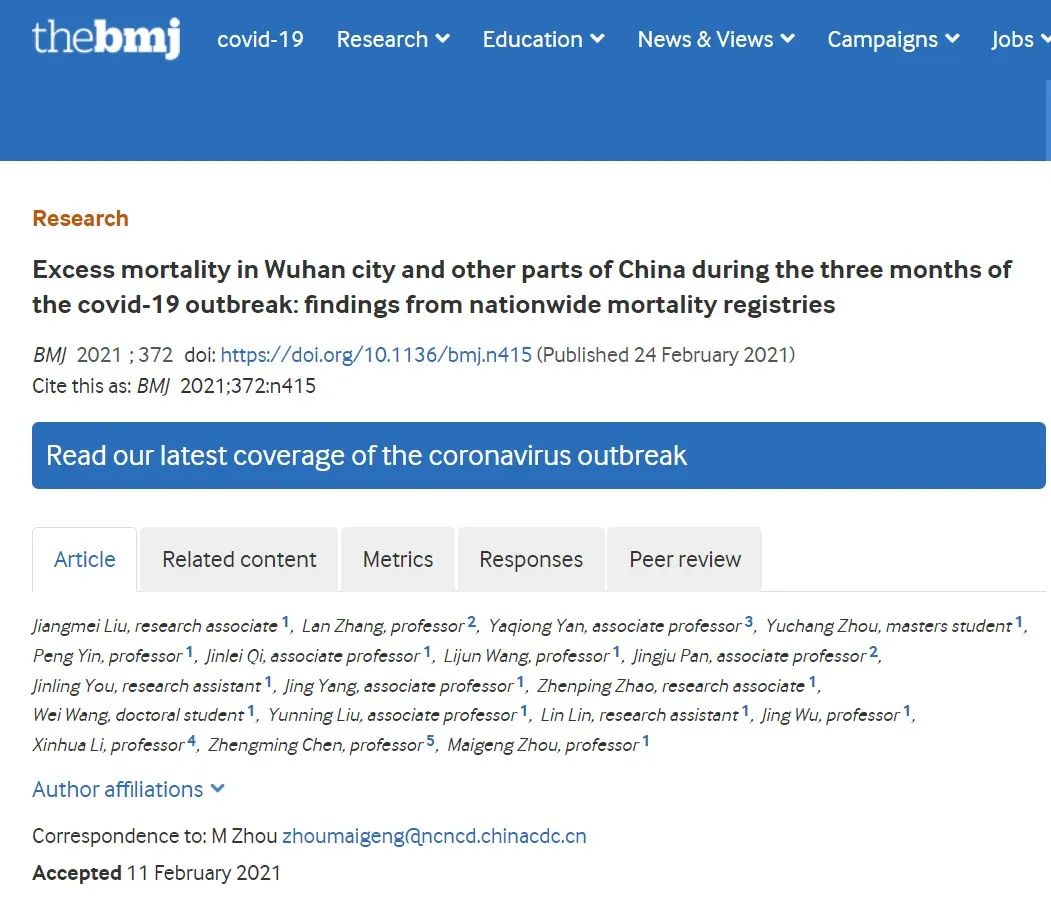This screenshot has width=1051, height=901.
Task: Open the Peer review tab
Action: [x=685, y=559]
